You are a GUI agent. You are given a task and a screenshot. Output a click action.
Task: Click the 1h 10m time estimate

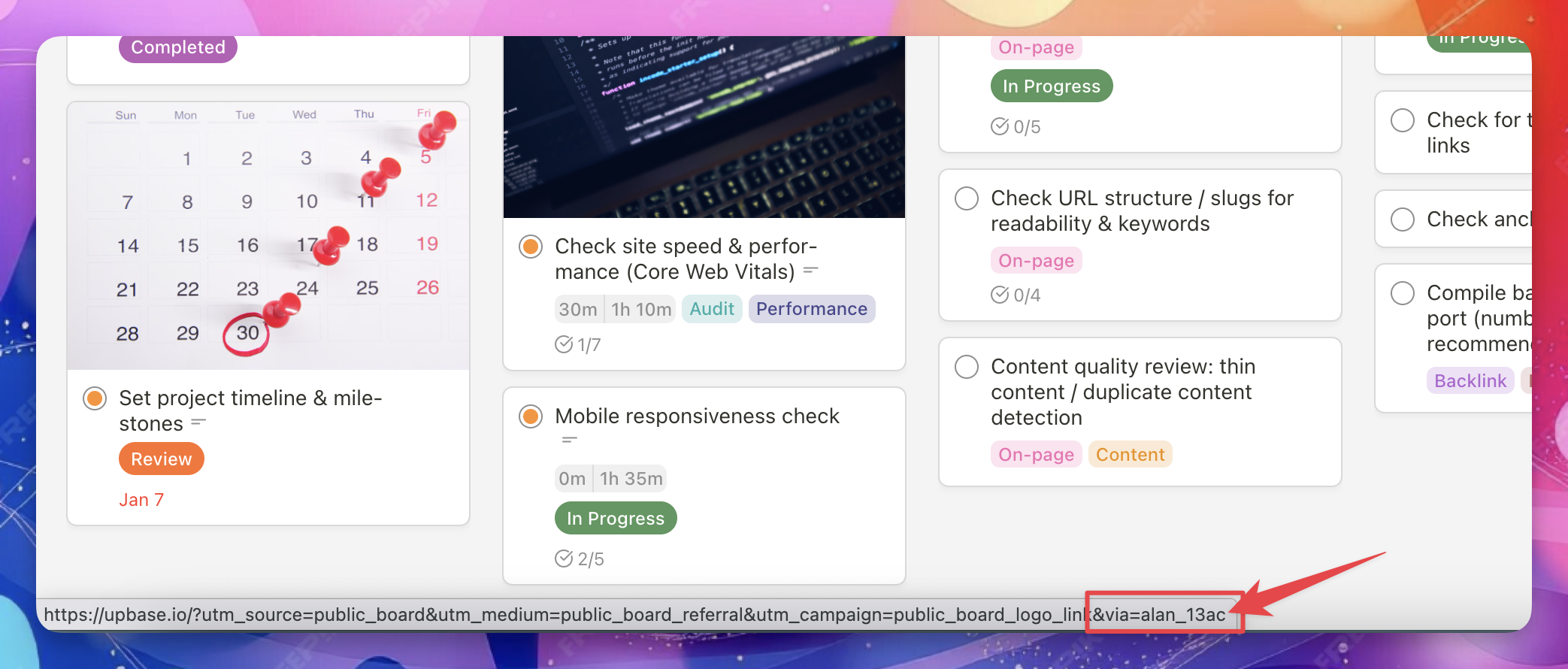(x=641, y=310)
